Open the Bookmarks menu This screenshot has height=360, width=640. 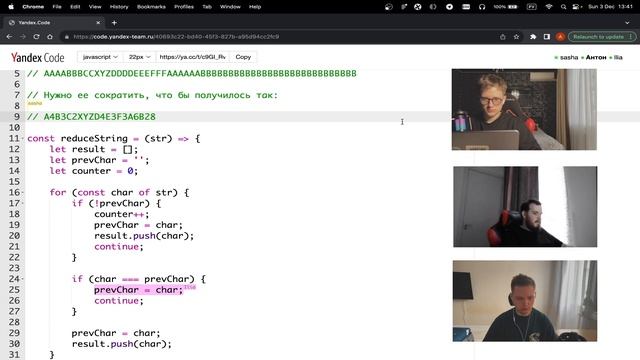pos(151,7)
